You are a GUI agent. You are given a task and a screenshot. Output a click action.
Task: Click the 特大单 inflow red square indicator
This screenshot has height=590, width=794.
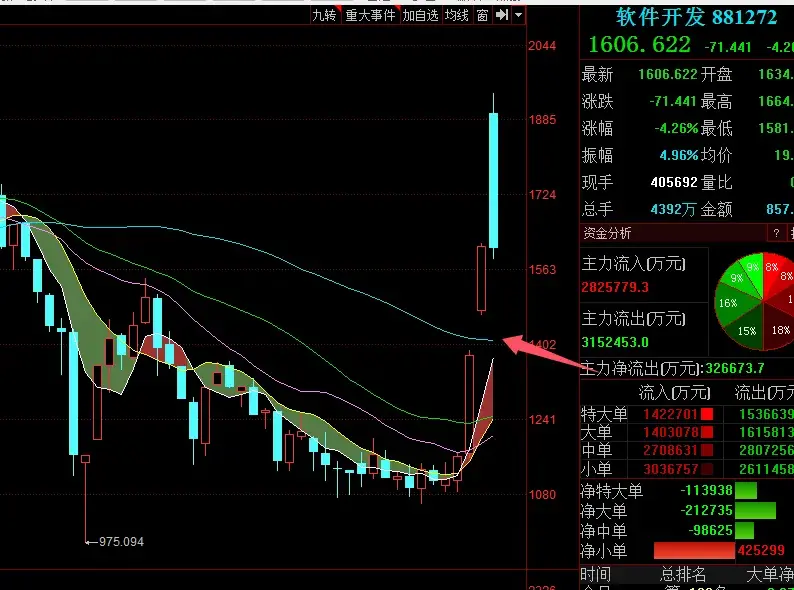tap(706, 414)
